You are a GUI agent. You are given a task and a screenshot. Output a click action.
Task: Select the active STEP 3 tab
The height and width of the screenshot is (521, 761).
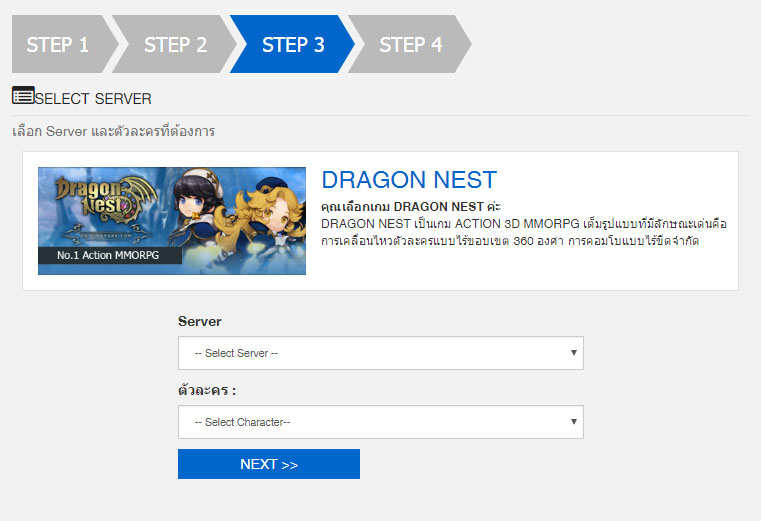click(x=293, y=44)
